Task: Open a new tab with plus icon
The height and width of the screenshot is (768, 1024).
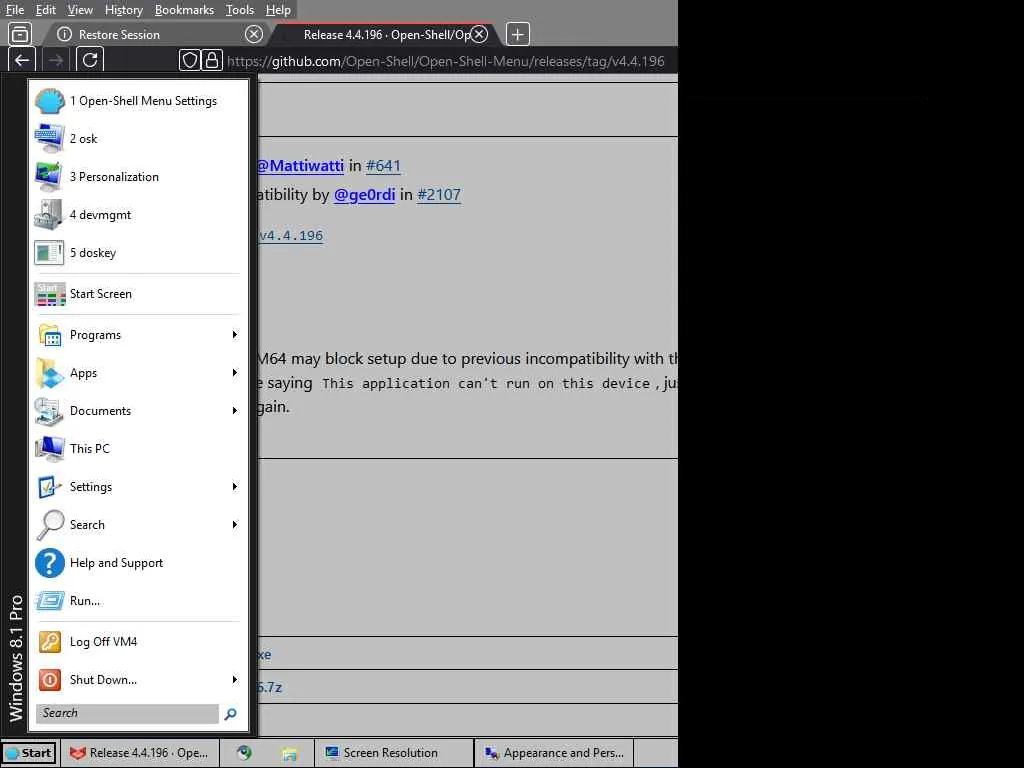Action: click(517, 35)
